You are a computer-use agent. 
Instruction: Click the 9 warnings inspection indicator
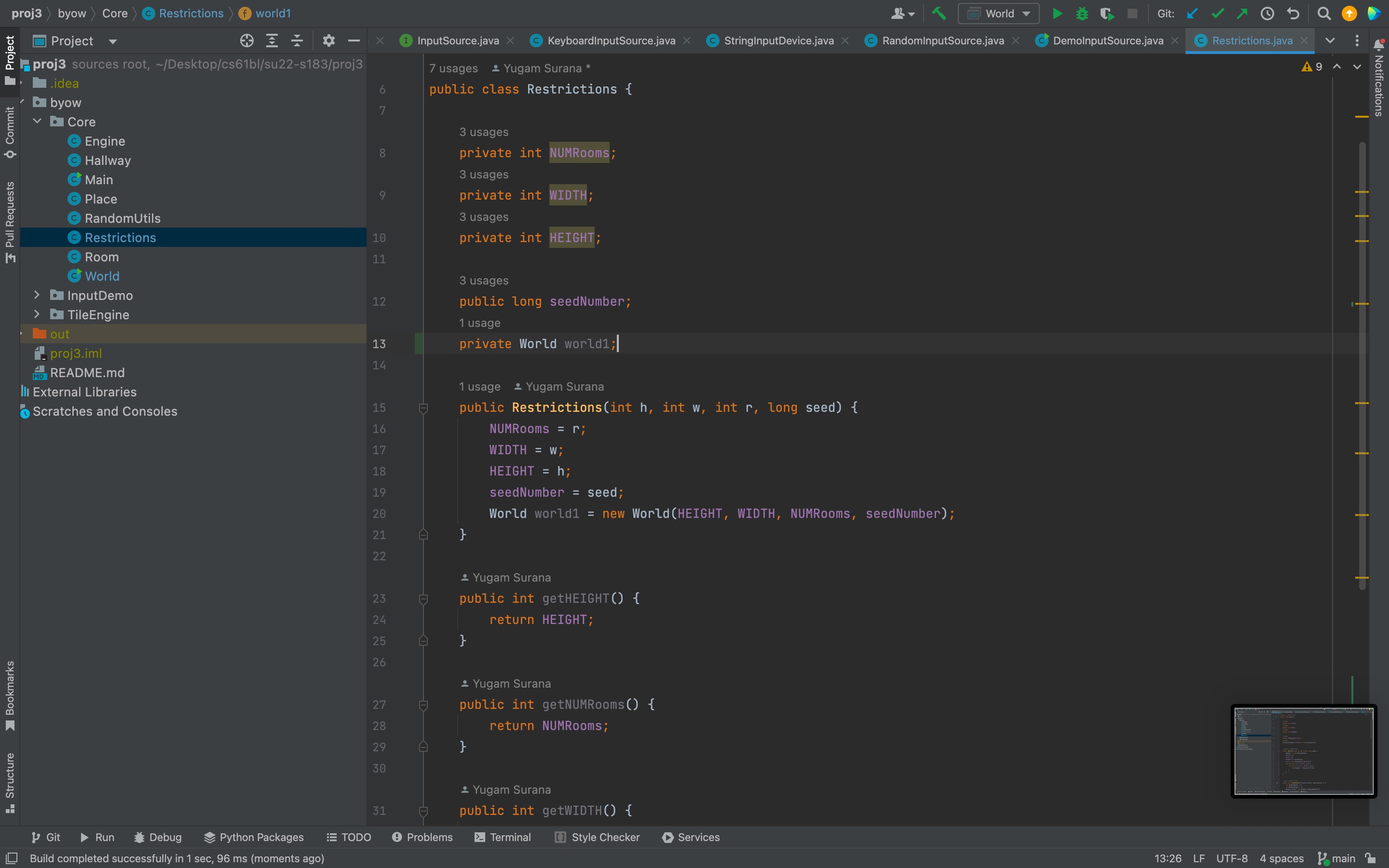click(x=1312, y=67)
